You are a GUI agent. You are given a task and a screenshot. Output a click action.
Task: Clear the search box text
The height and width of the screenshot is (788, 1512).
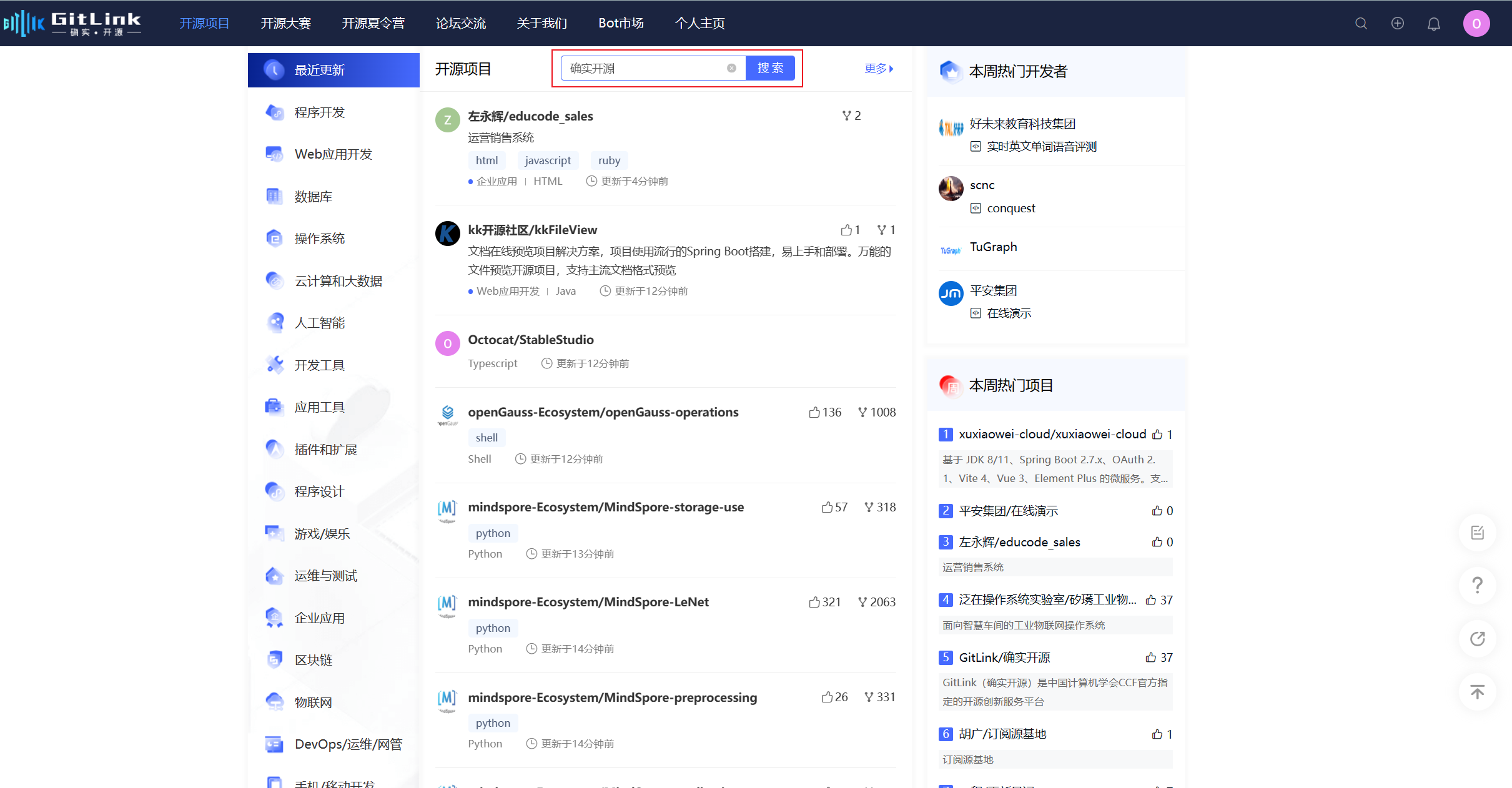pos(731,68)
